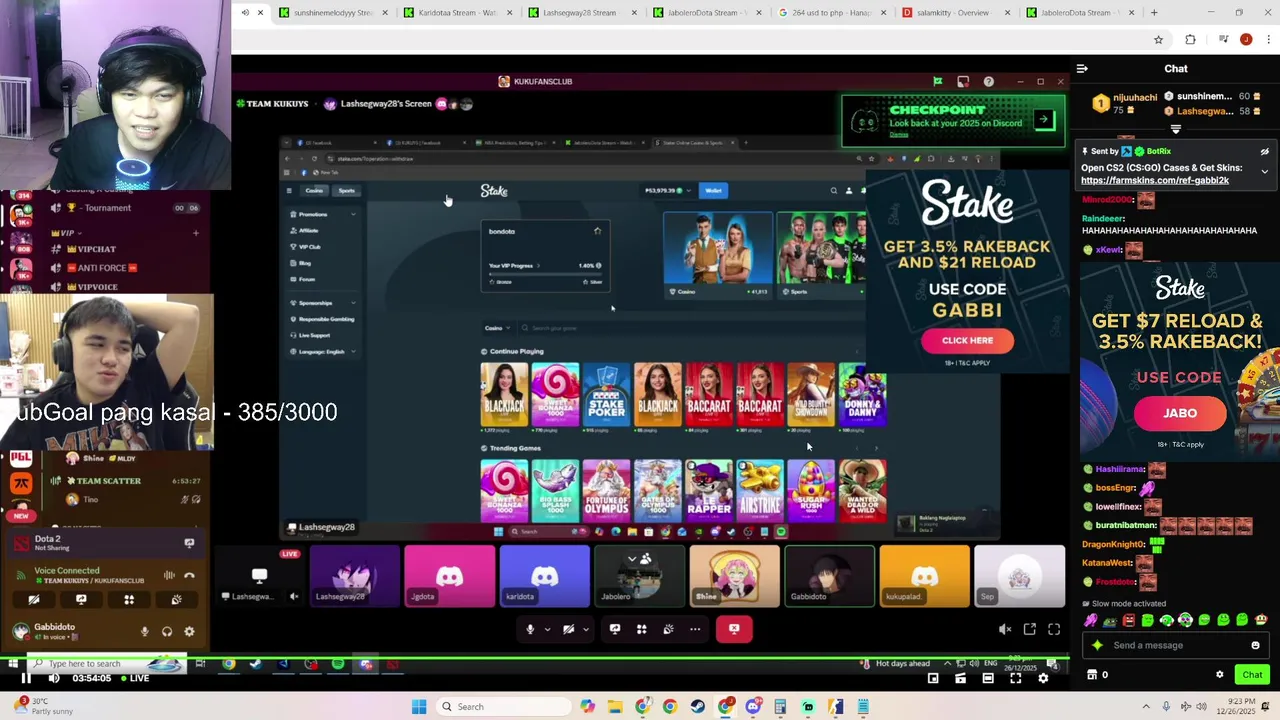Open the chat emoji picker

[1256, 645]
